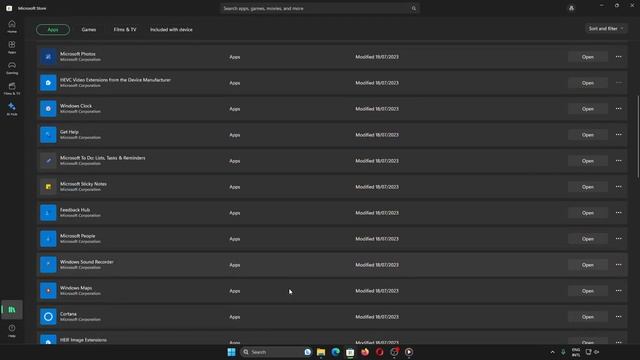Click the Microsoft To Do app icon

coord(48,161)
